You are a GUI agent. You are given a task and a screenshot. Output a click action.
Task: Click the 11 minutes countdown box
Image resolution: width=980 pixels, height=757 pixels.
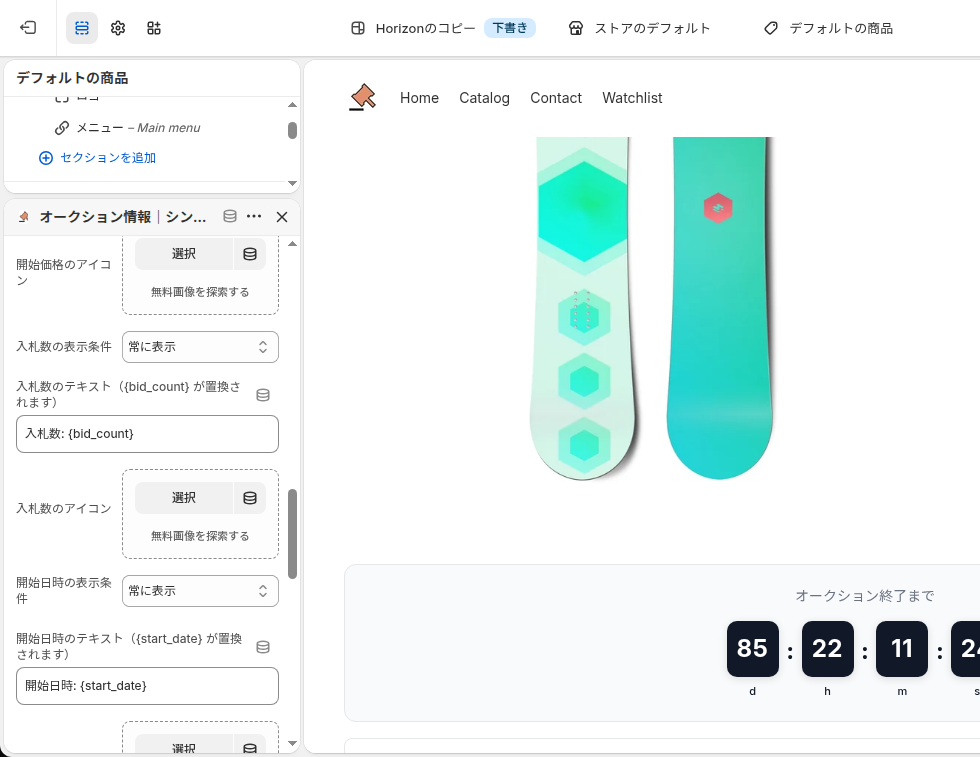coord(902,649)
